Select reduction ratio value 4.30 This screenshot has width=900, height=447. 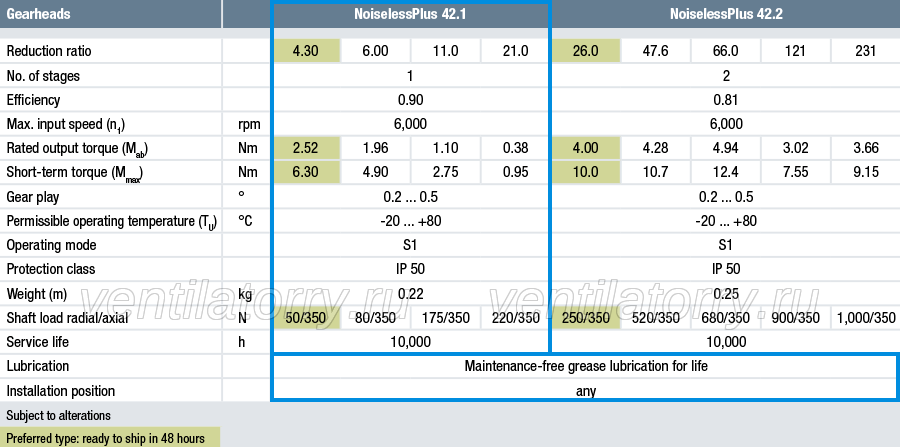(x=305, y=51)
